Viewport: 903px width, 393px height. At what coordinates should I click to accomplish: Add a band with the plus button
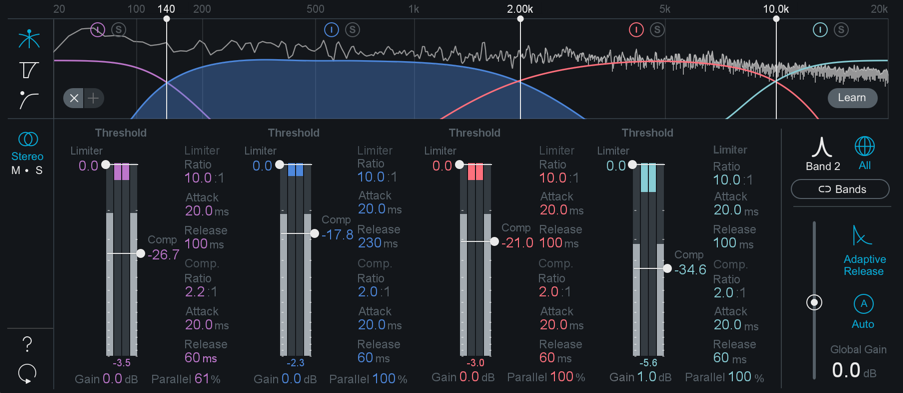click(93, 98)
